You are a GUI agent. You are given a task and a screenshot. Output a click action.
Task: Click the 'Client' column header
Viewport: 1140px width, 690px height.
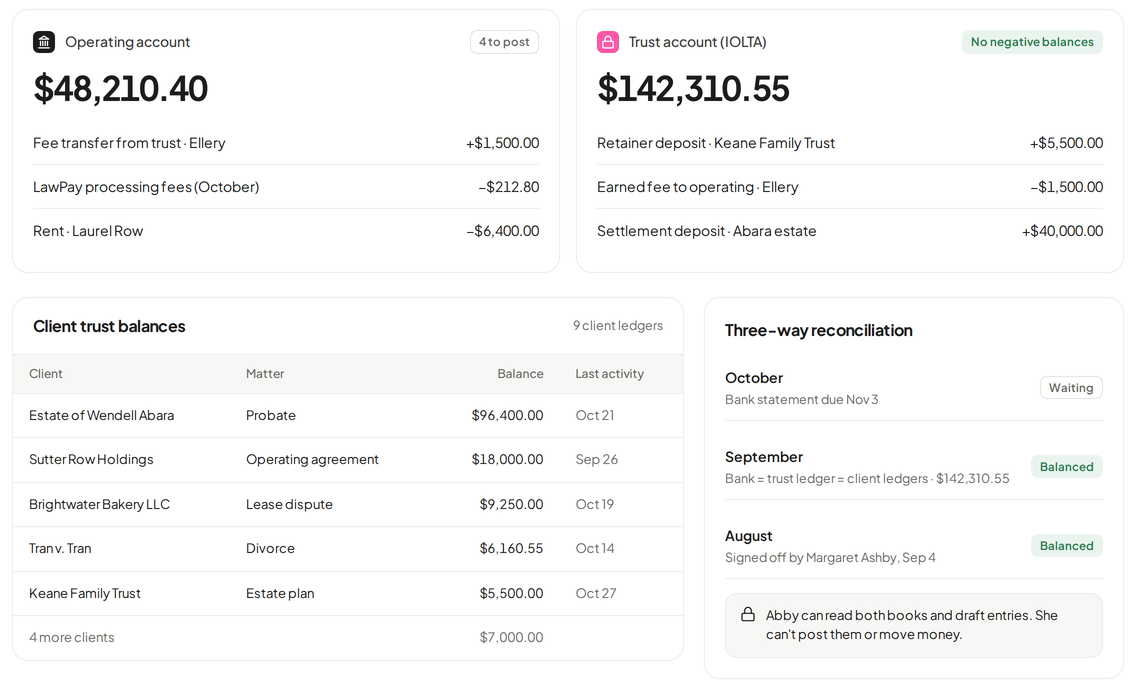(46, 374)
